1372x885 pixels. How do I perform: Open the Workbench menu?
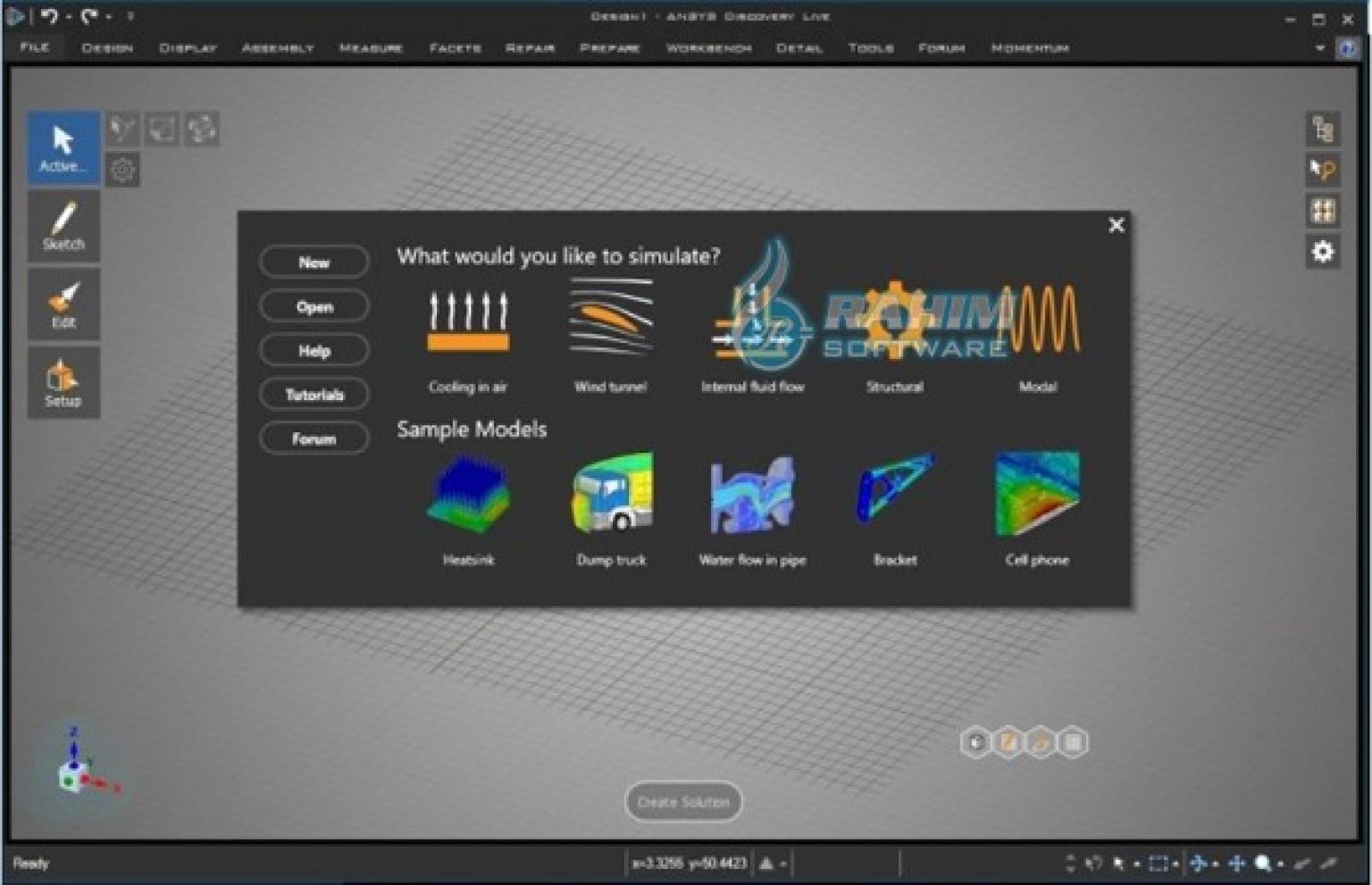710,48
